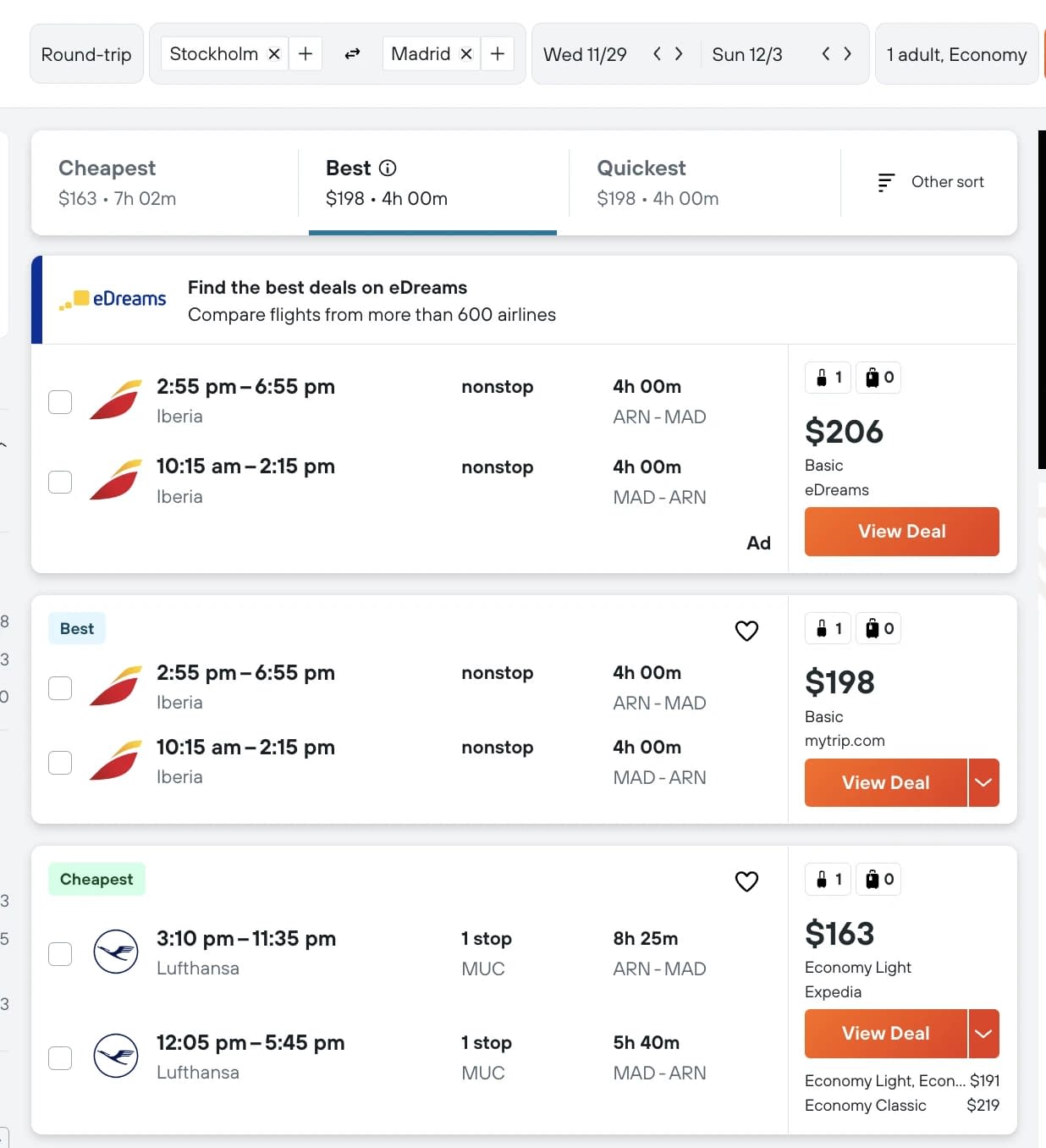
Task: Click the $198 price on Best card
Action: 840,682
